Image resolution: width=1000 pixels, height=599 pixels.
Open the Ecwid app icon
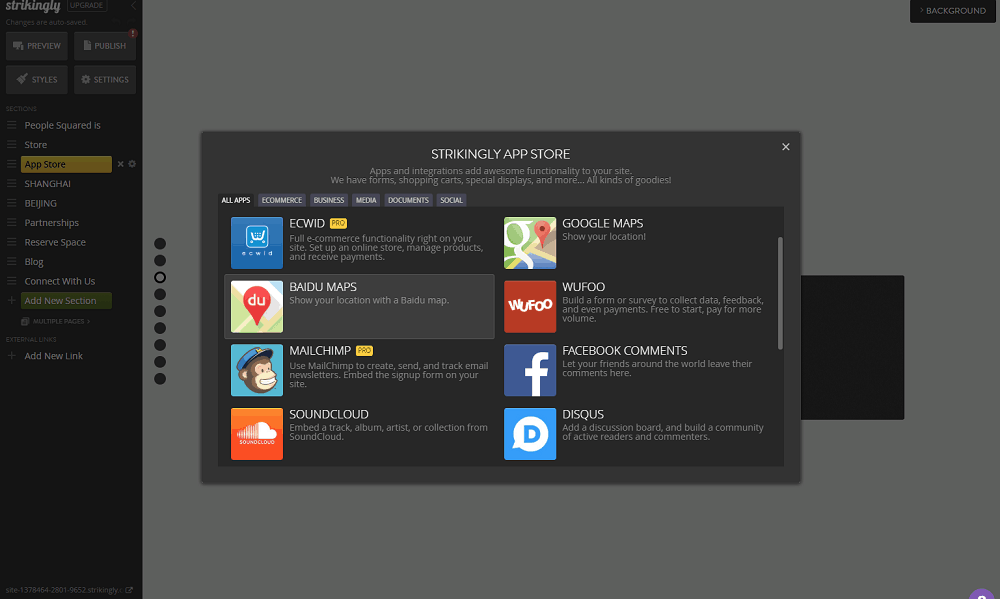pyautogui.click(x=256, y=242)
